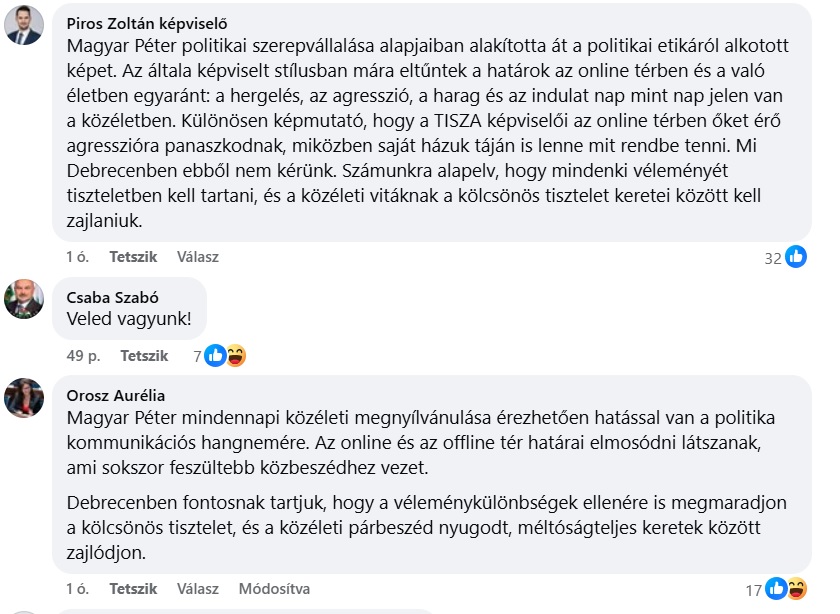Open Csaba Szabó's profile avatar
This screenshot has width=840, height=614.
[24, 299]
